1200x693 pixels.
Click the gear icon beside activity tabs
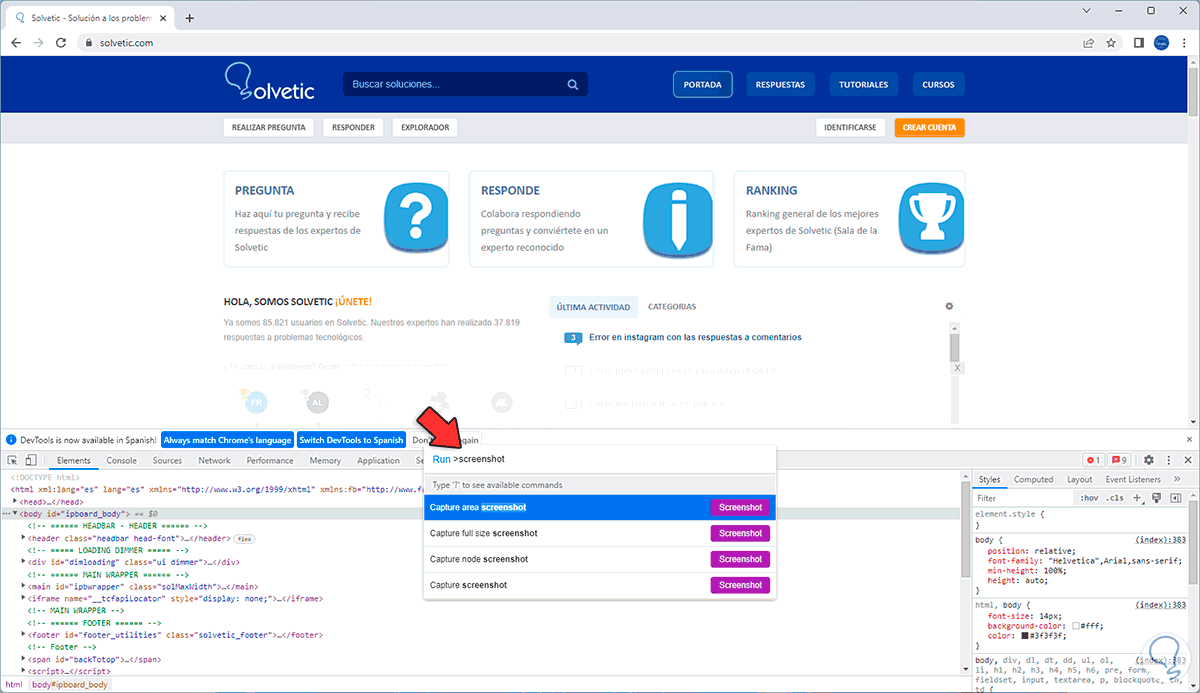[949, 306]
